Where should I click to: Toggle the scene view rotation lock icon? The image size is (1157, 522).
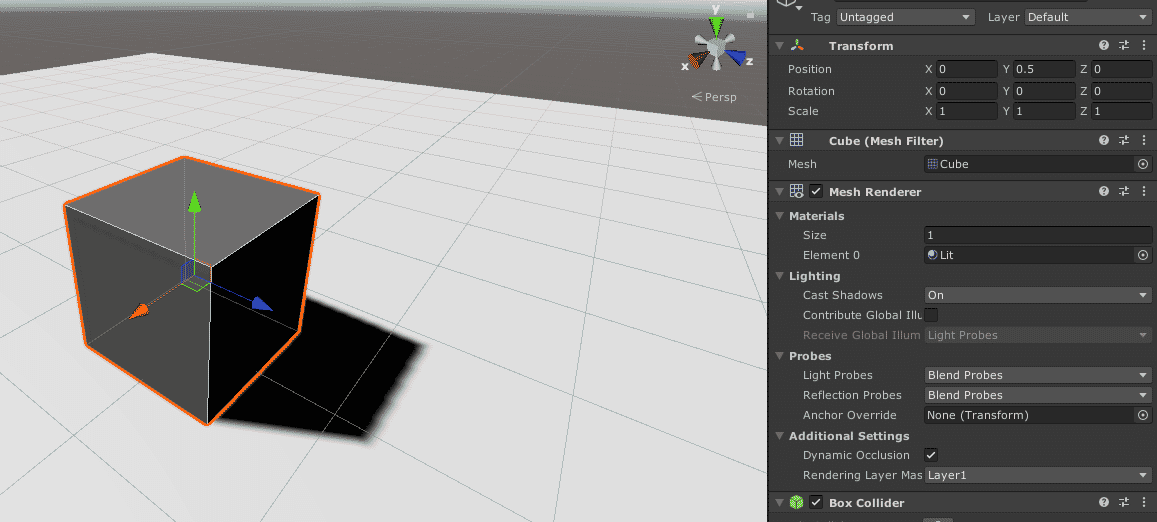751,13
